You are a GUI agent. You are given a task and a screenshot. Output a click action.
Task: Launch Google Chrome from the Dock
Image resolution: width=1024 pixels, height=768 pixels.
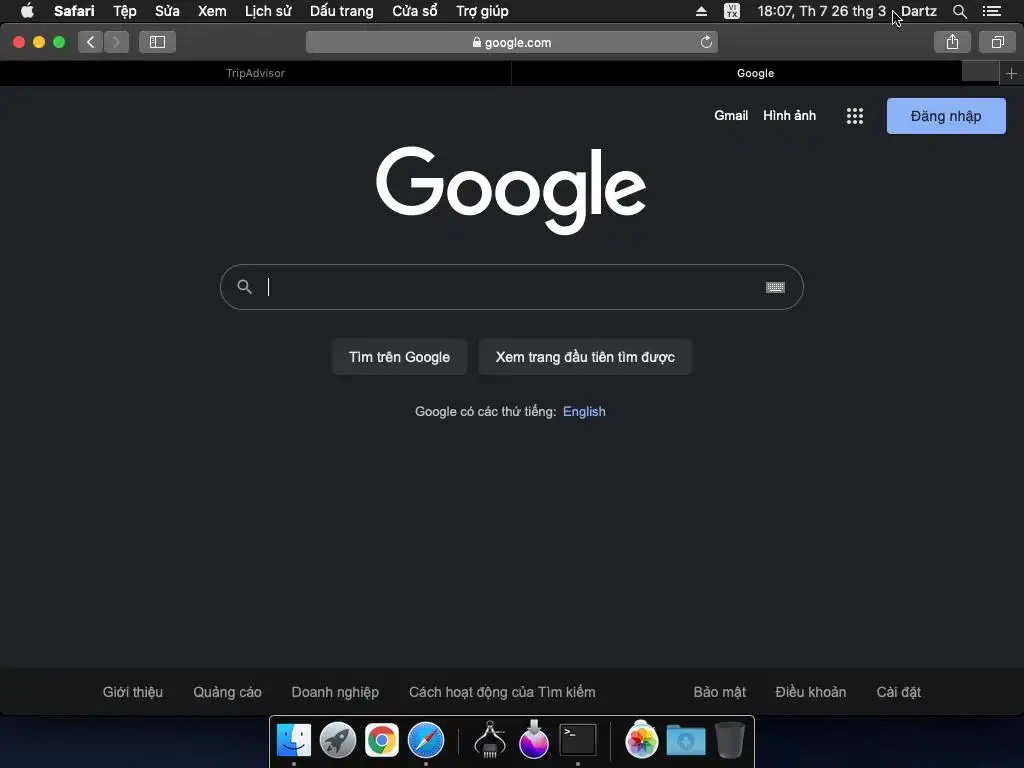[382, 741]
